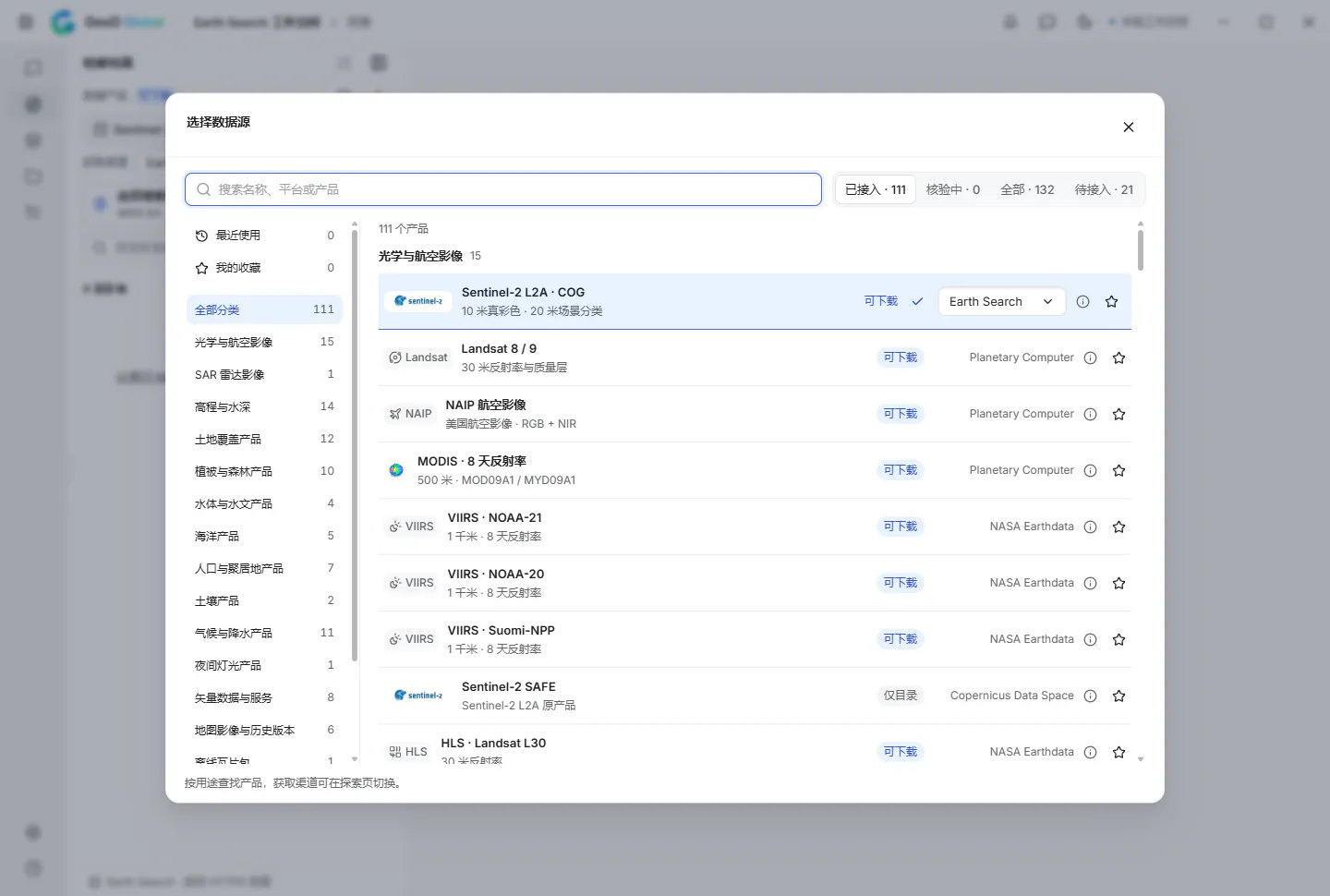This screenshot has height=896, width=1330.
Task: Select the 全部分类 category
Action: (264, 309)
